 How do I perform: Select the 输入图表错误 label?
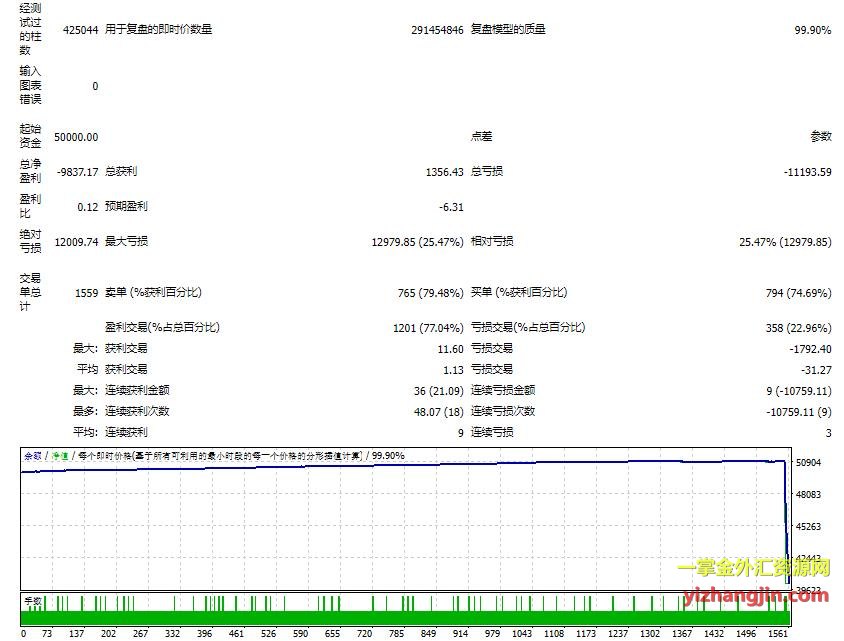tap(30, 85)
